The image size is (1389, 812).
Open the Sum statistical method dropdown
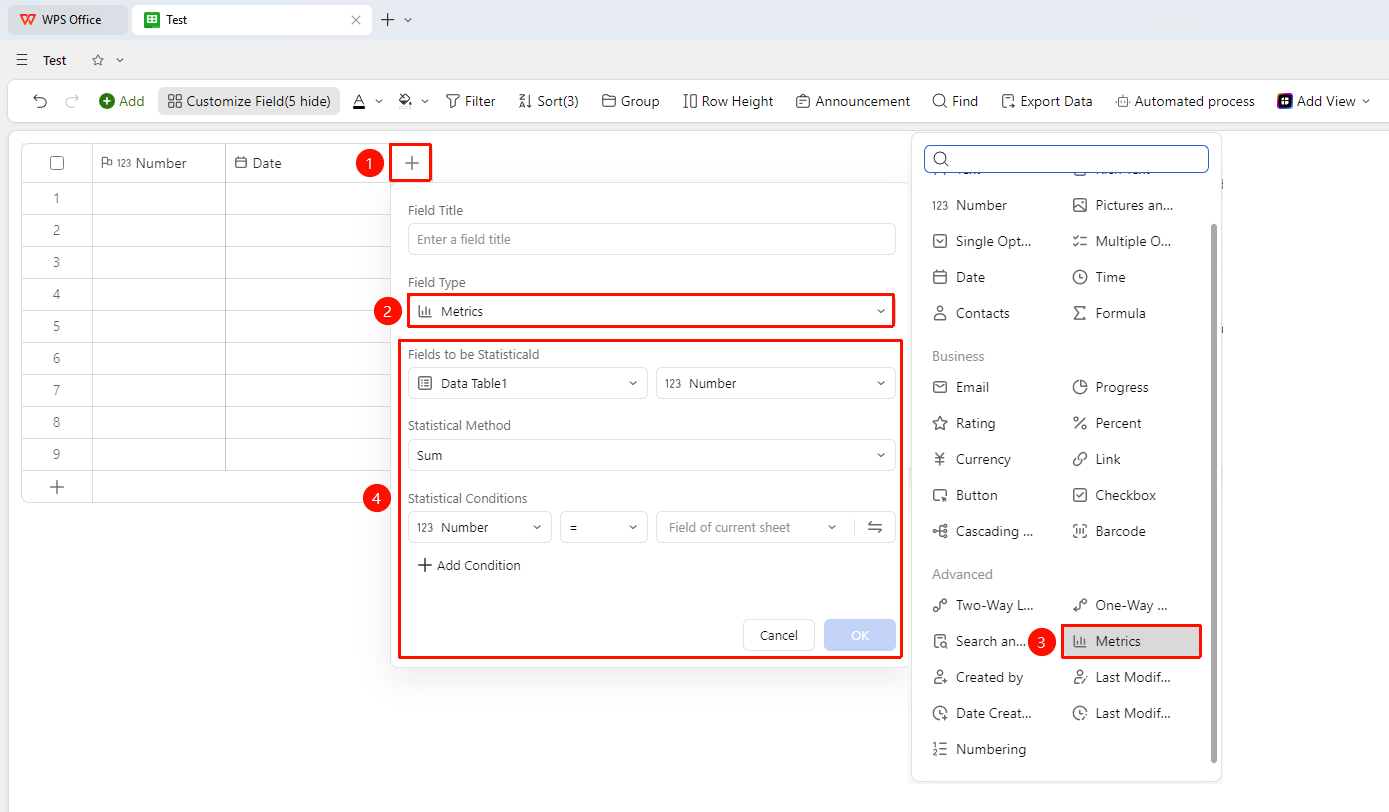coord(651,455)
